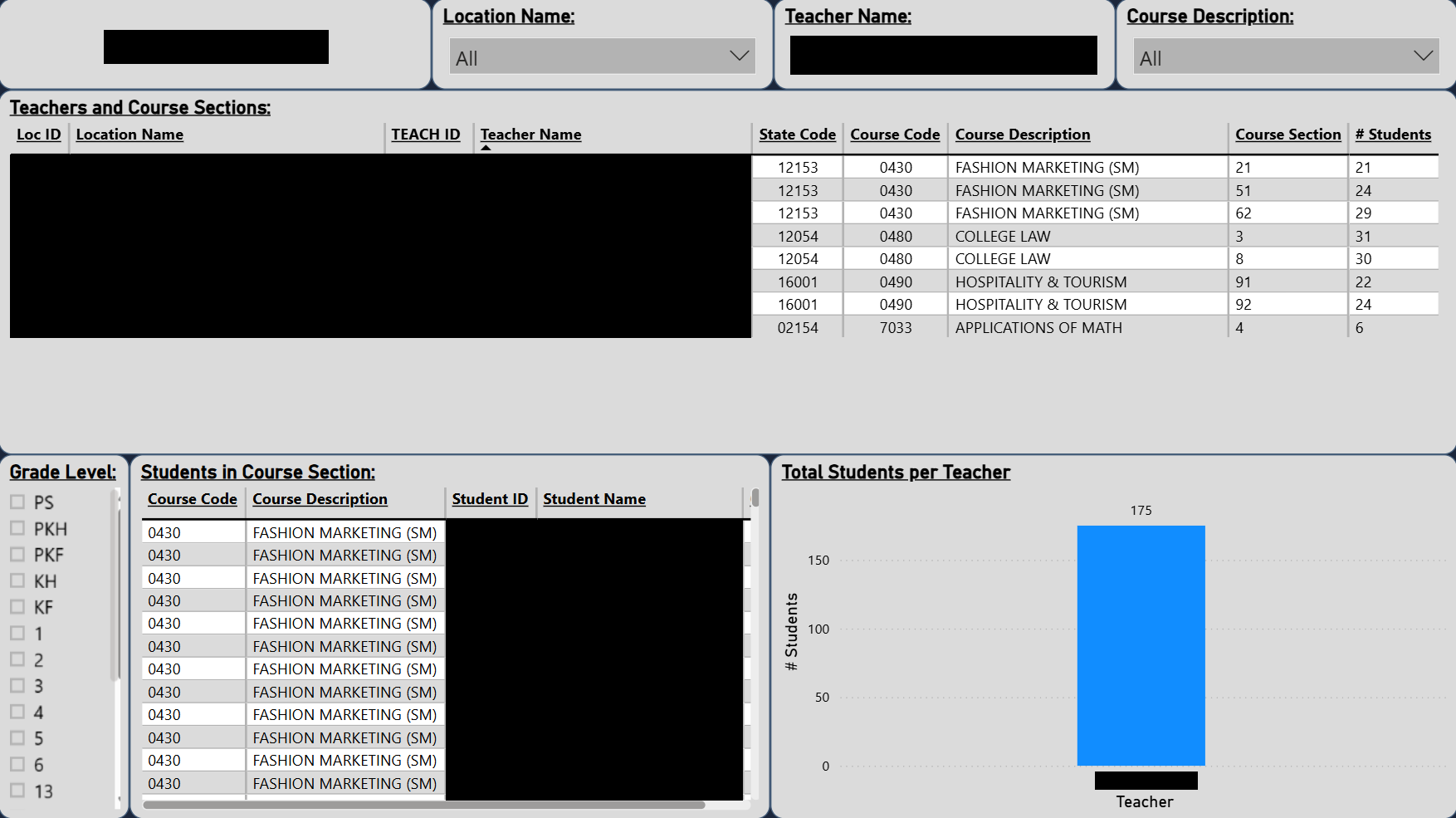Check the PKH grade level box

(x=17, y=528)
